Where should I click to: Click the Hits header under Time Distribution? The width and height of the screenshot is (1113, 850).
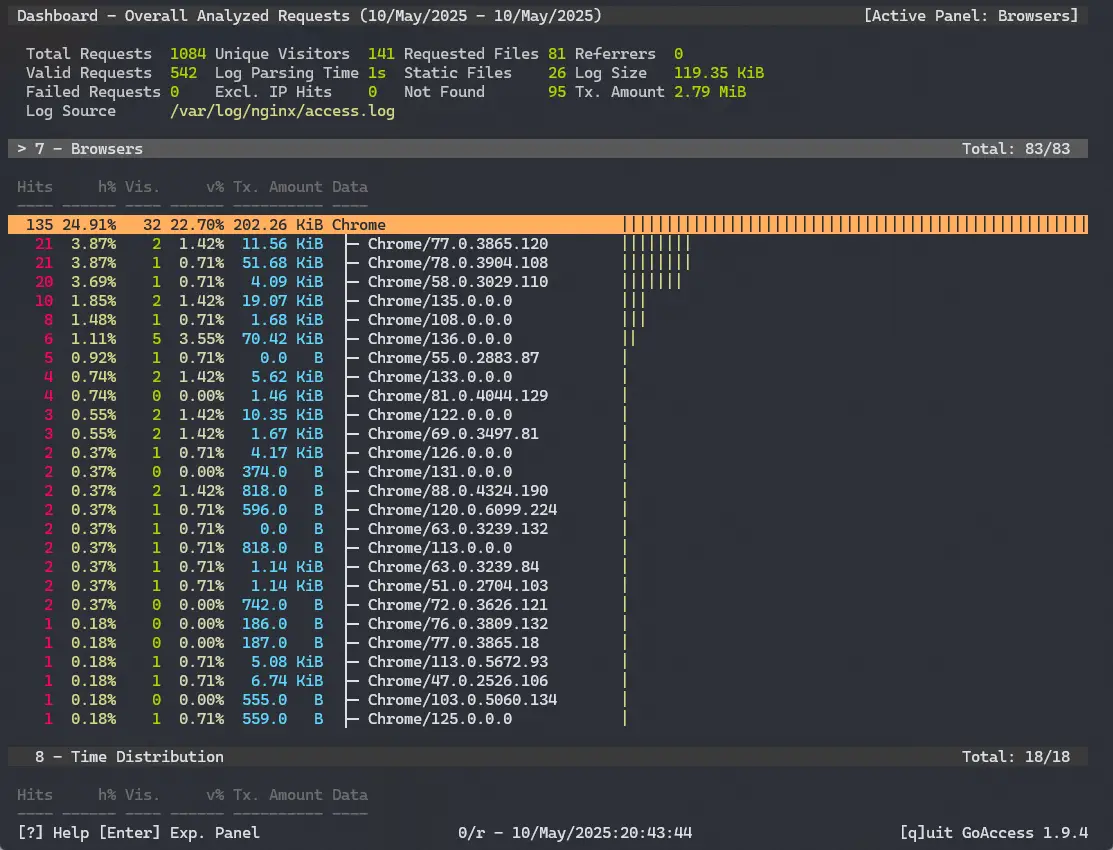pyautogui.click(x=35, y=795)
